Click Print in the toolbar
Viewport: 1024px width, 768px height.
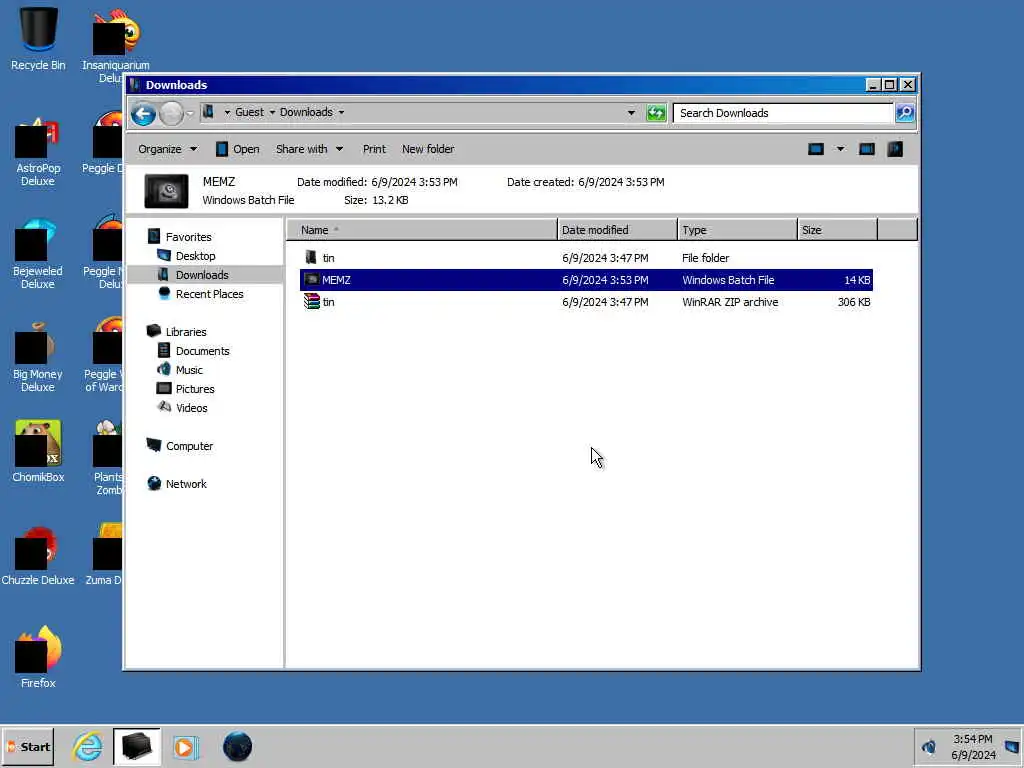tap(374, 150)
